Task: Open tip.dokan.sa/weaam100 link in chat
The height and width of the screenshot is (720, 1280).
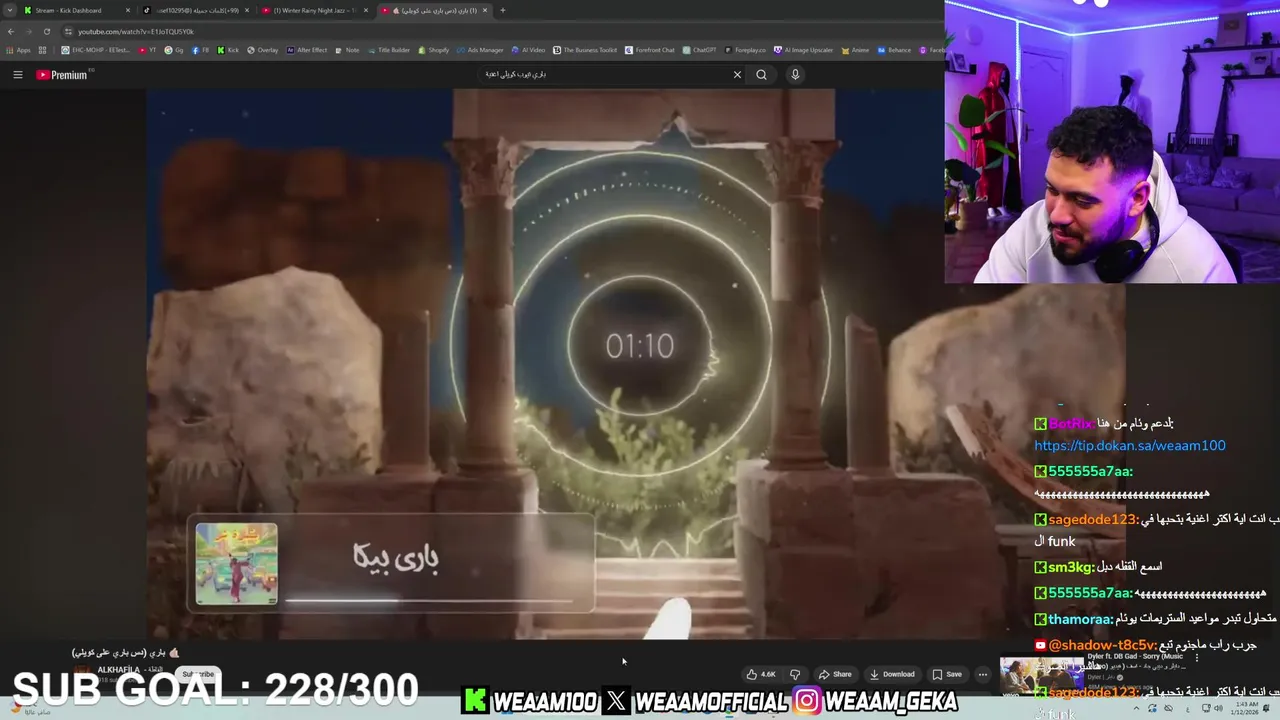Action: tap(1129, 446)
